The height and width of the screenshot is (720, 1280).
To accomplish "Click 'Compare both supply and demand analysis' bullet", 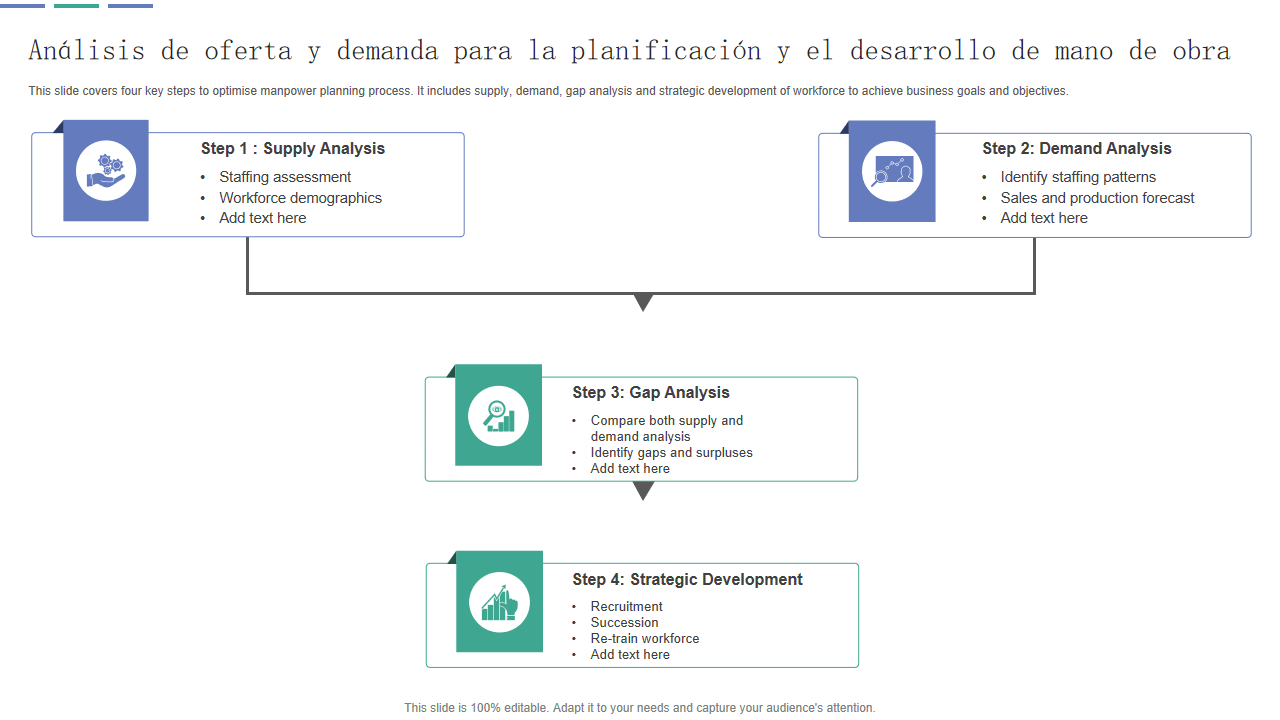I will 667,428.
